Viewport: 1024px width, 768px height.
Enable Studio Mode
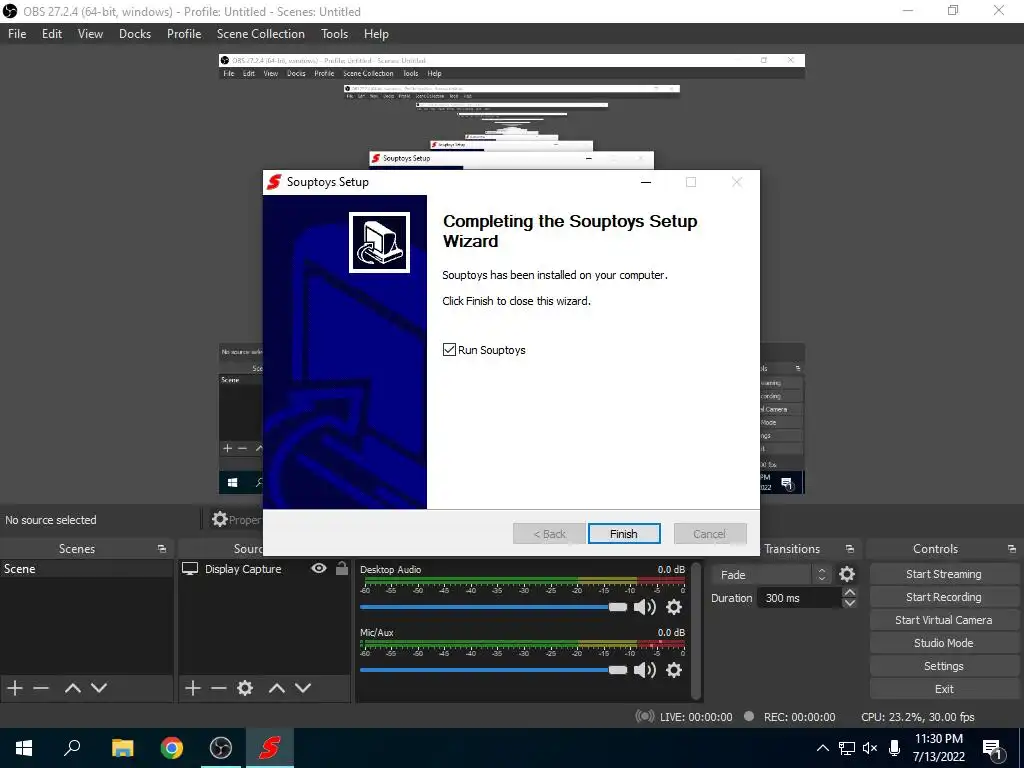point(943,643)
